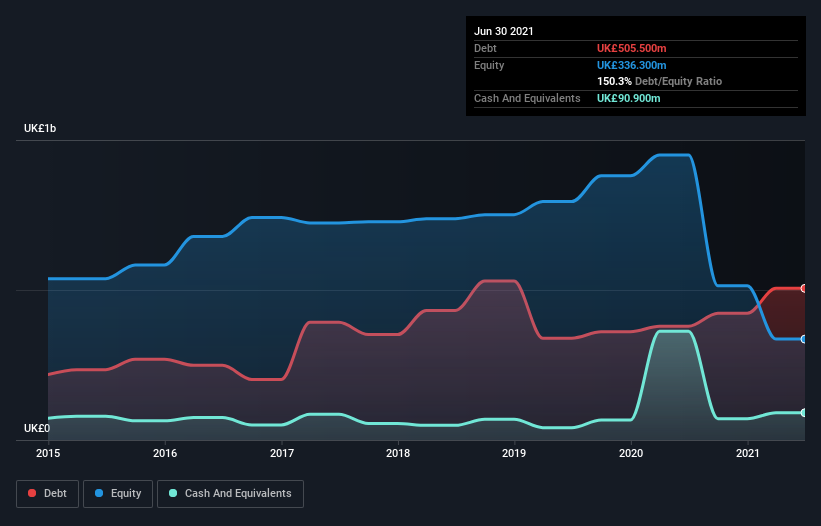Viewport: 821px width, 526px height.
Task: Click the UK£1b y-axis label
Action: pyautogui.click(x=40, y=128)
